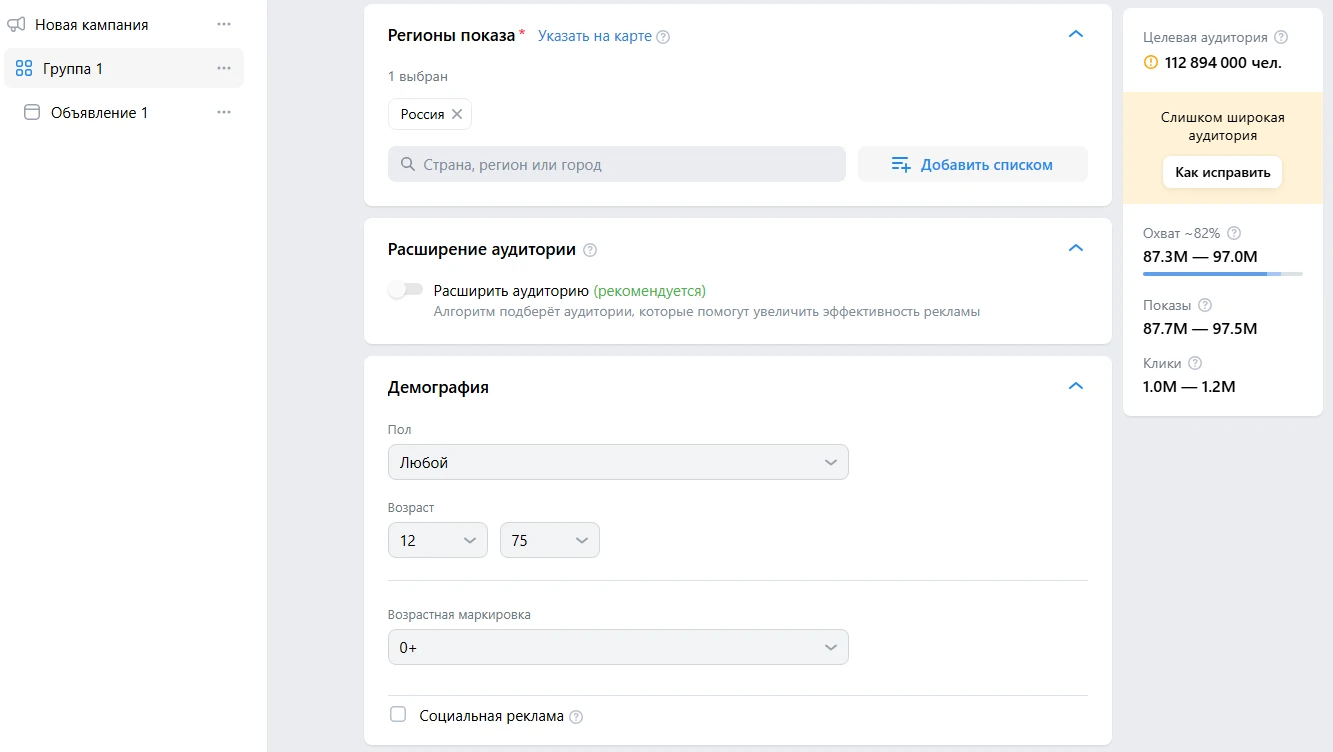Click help icon next to Указать на карте
Screen dimensions: 1333x752
(663, 37)
